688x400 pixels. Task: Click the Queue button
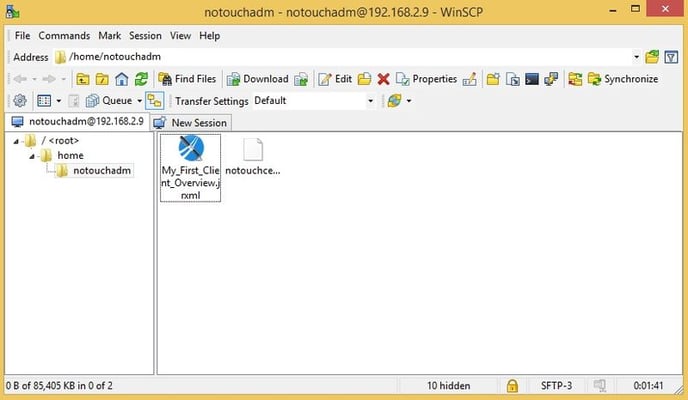109,101
